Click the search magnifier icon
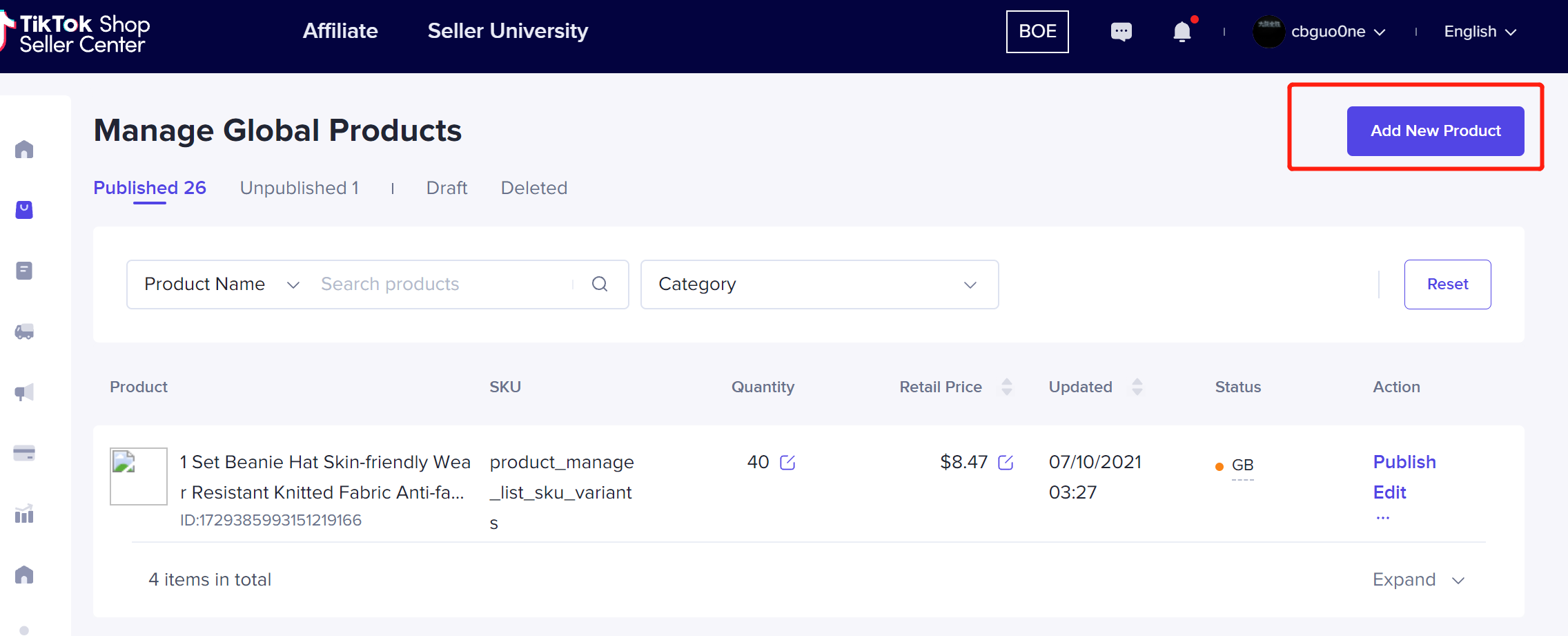The image size is (1568, 636). click(600, 284)
